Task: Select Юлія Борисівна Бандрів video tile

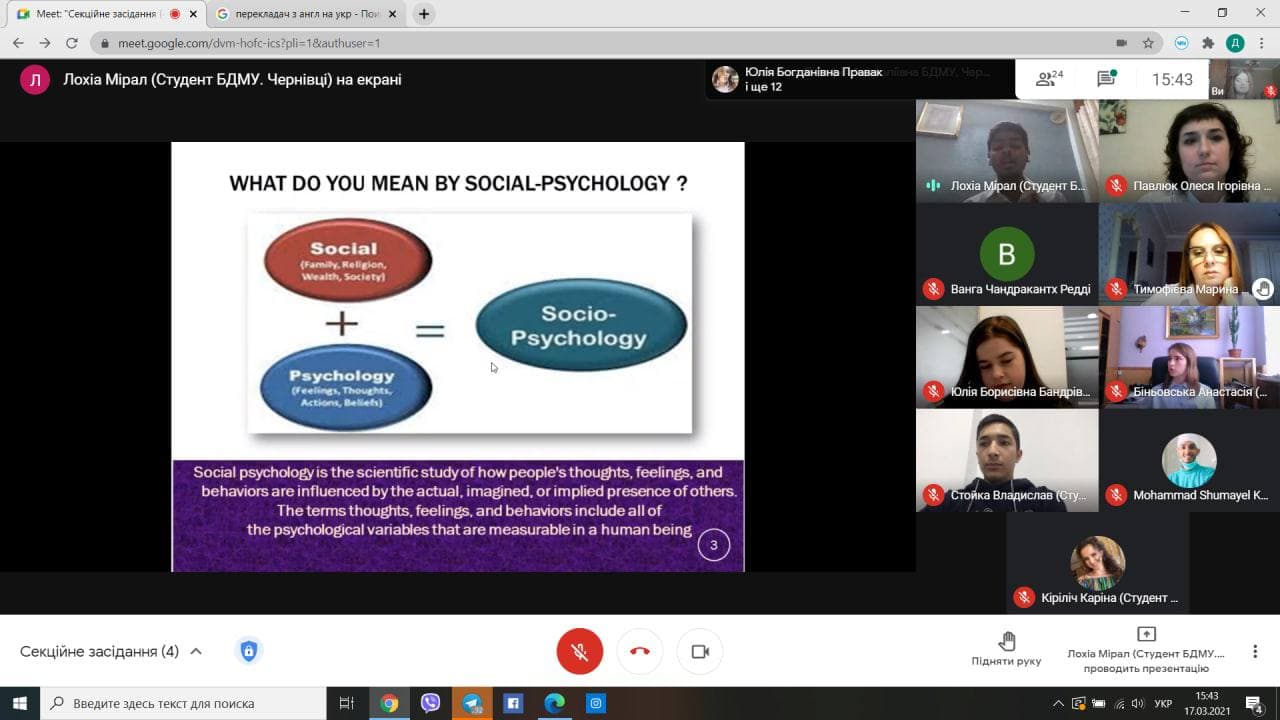Action: (x=1007, y=357)
